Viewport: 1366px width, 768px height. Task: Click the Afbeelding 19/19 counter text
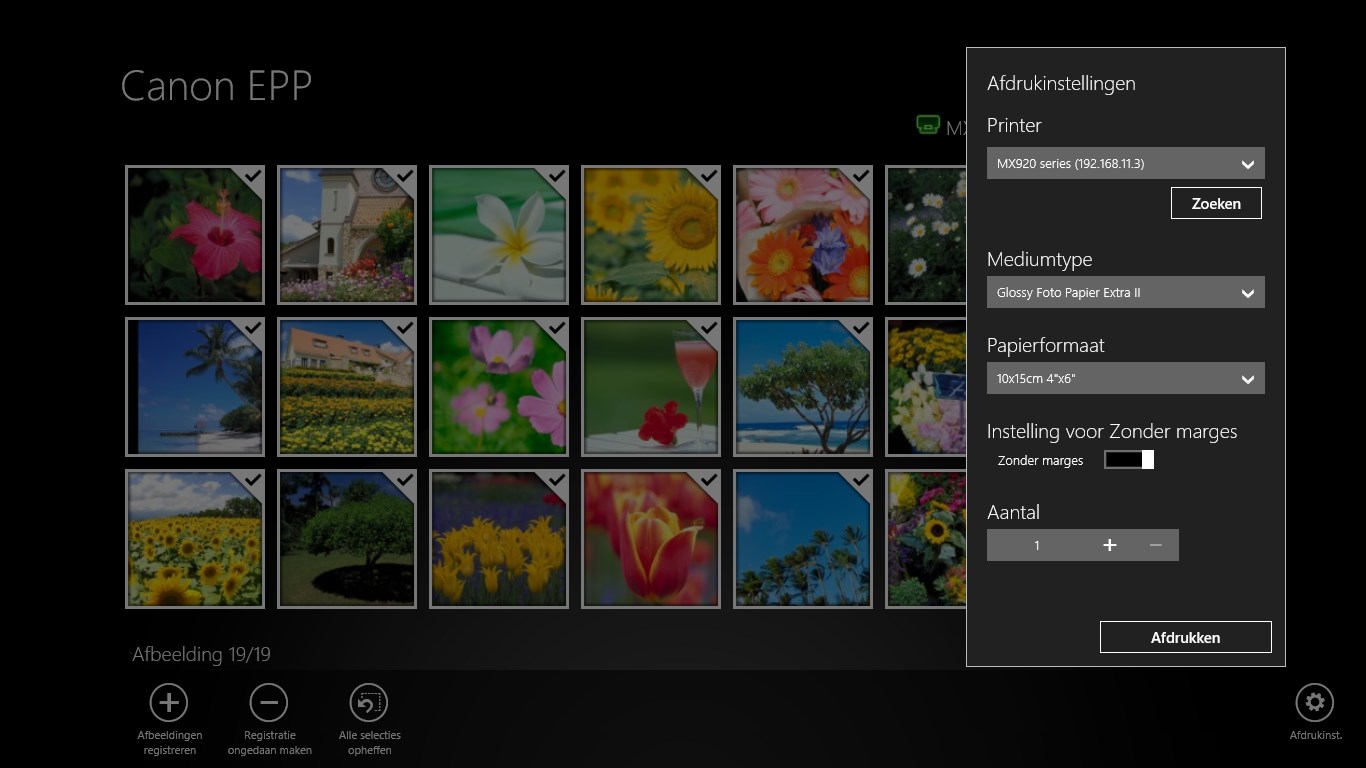[201, 655]
